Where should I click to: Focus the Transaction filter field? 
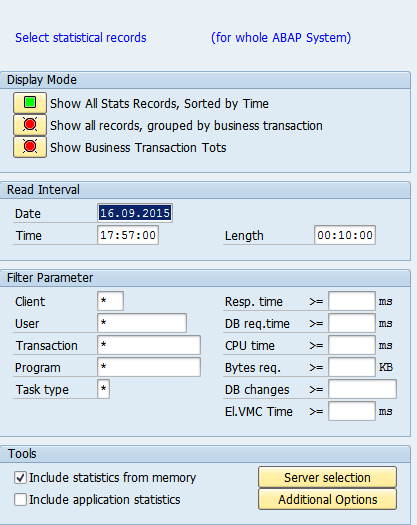(149, 345)
